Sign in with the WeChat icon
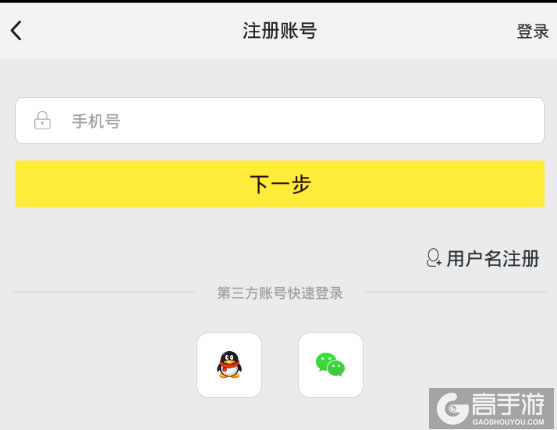557x430 pixels. [330, 364]
